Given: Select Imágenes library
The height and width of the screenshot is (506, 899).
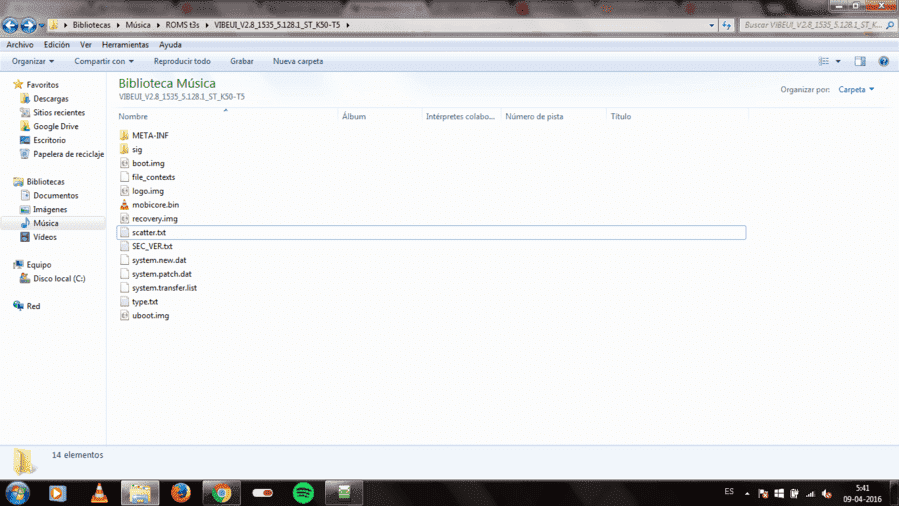Looking at the screenshot, I should pos(50,209).
